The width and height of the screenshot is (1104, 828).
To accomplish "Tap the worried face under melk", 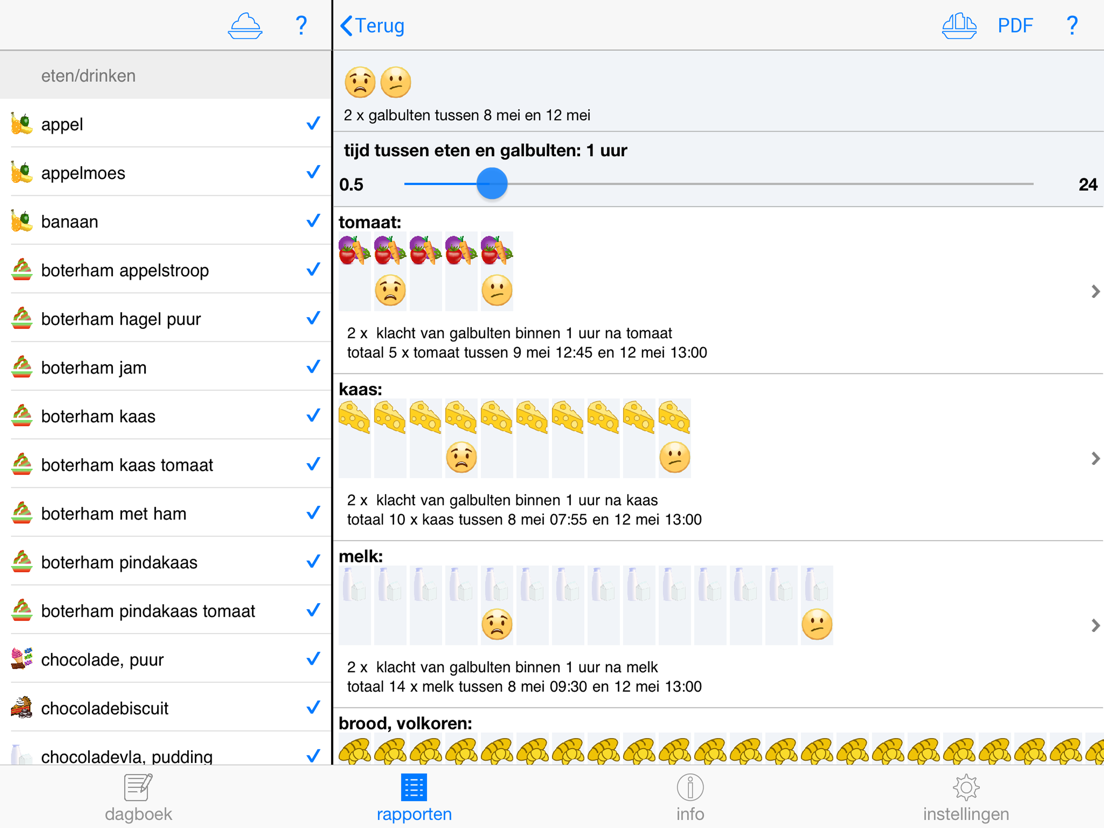I will tap(496, 624).
